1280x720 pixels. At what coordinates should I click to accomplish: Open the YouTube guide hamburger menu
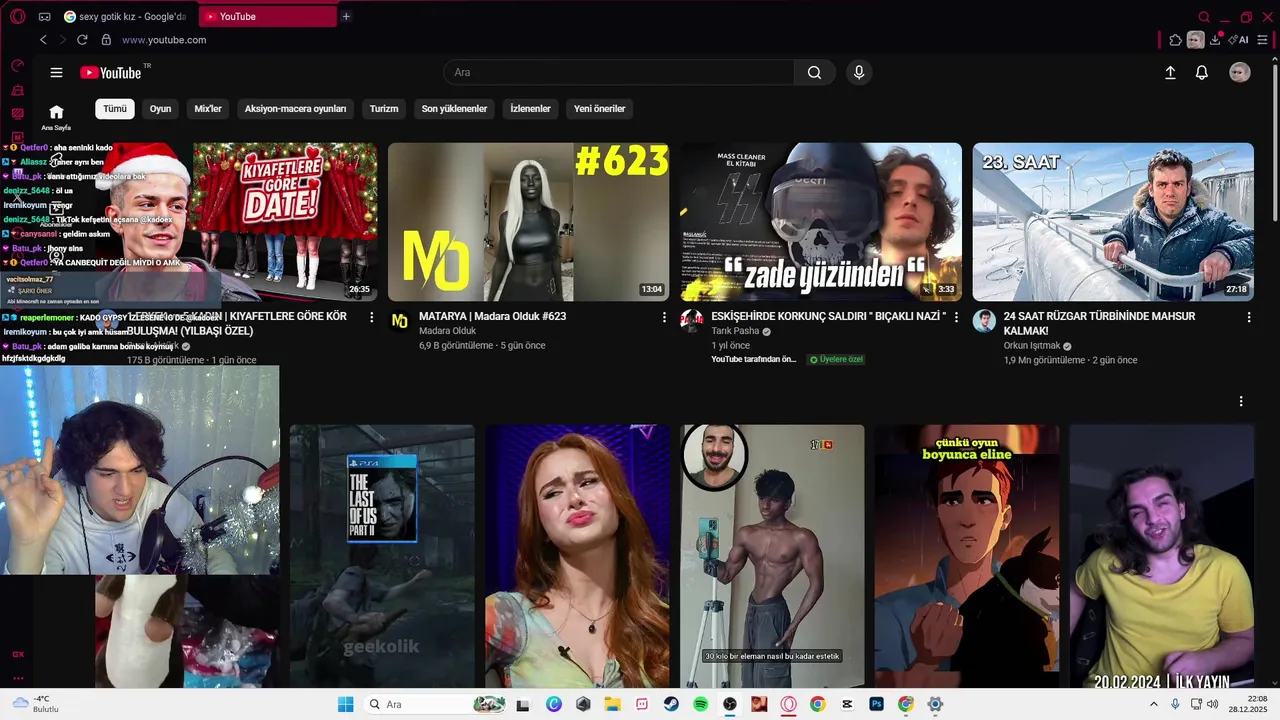pyautogui.click(x=56, y=72)
